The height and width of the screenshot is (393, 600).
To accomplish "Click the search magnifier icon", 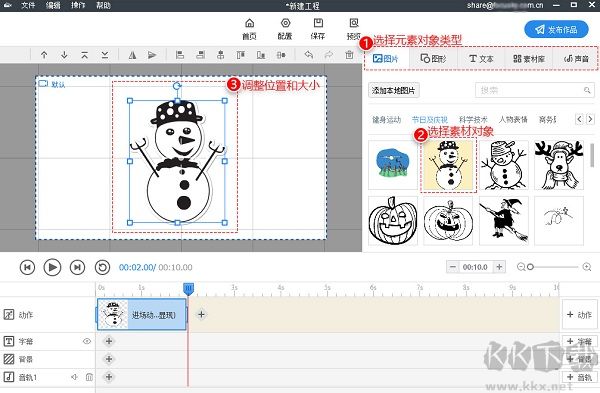I will tap(587, 90).
